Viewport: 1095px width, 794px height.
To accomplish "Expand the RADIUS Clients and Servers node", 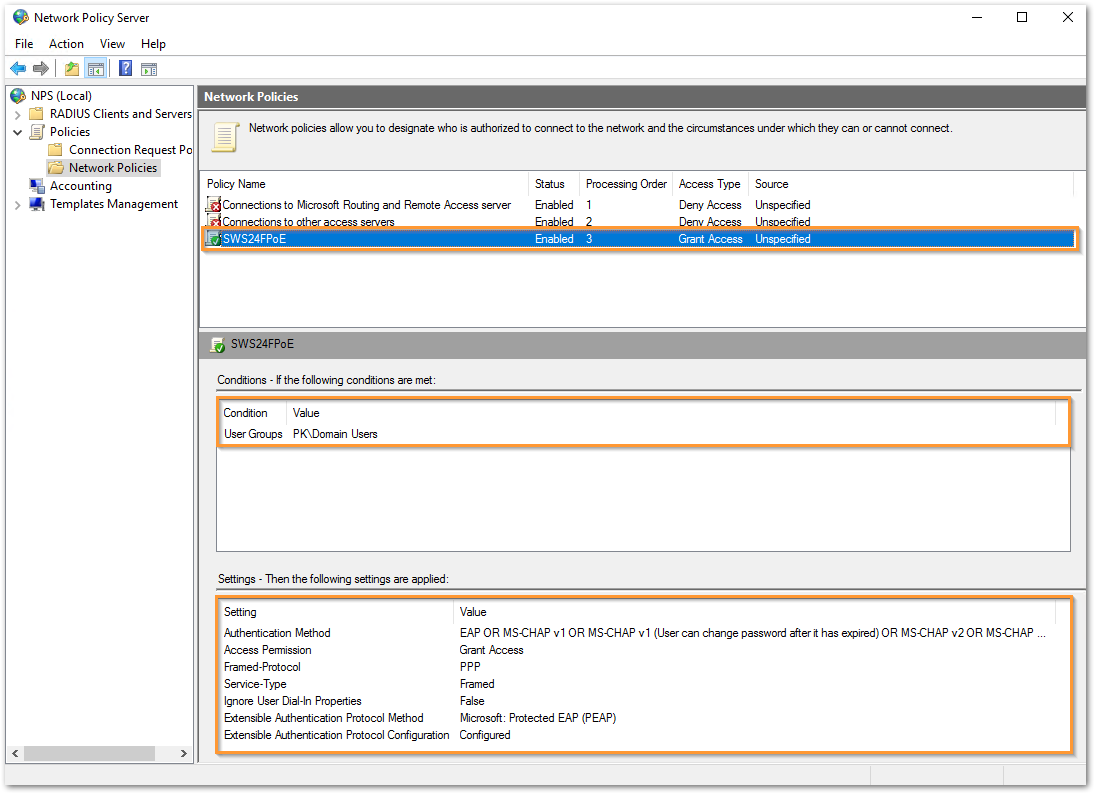I will [x=17, y=114].
